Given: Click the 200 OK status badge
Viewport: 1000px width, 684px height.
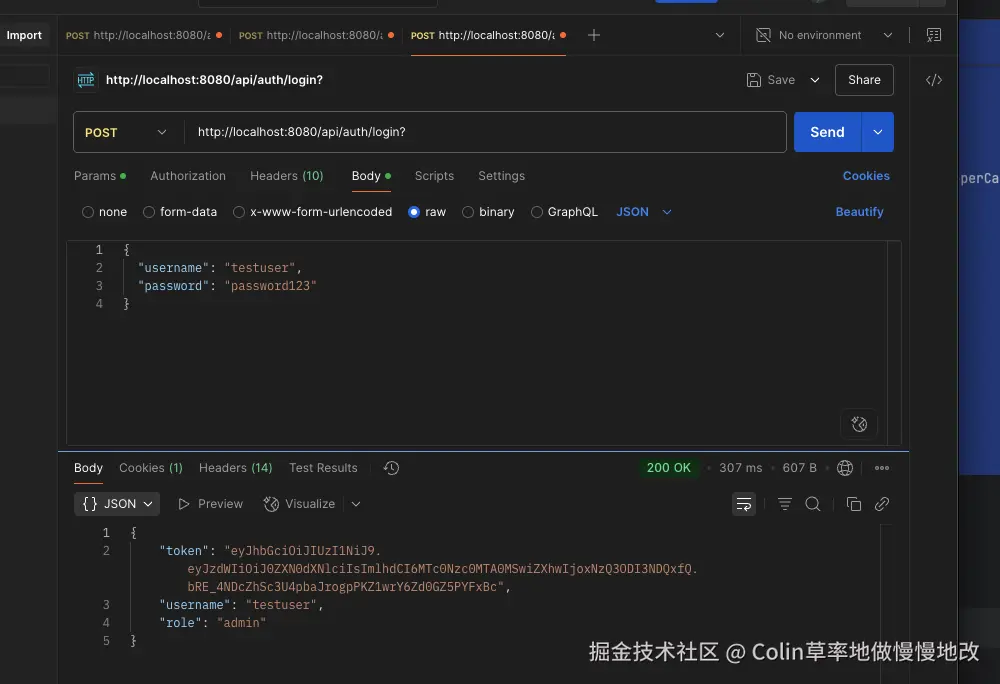Looking at the screenshot, I should click(668, 468).
